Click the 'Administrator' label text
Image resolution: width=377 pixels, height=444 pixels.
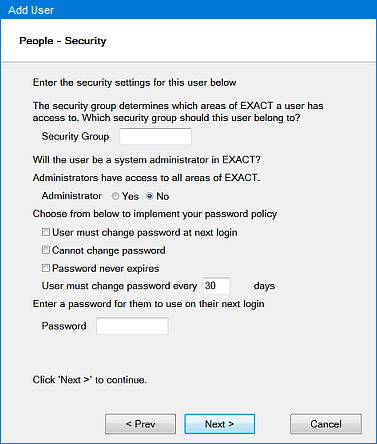pos(72,196)
